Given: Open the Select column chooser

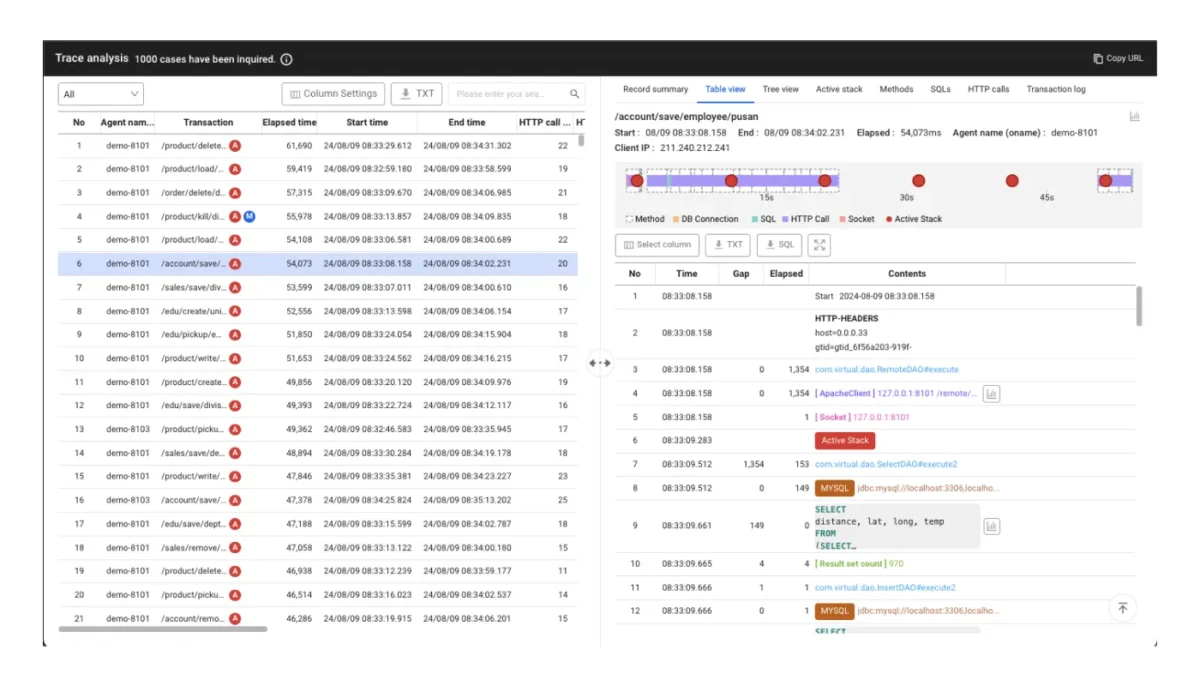Looking at the screenshot, I should (x=657, y=245).
